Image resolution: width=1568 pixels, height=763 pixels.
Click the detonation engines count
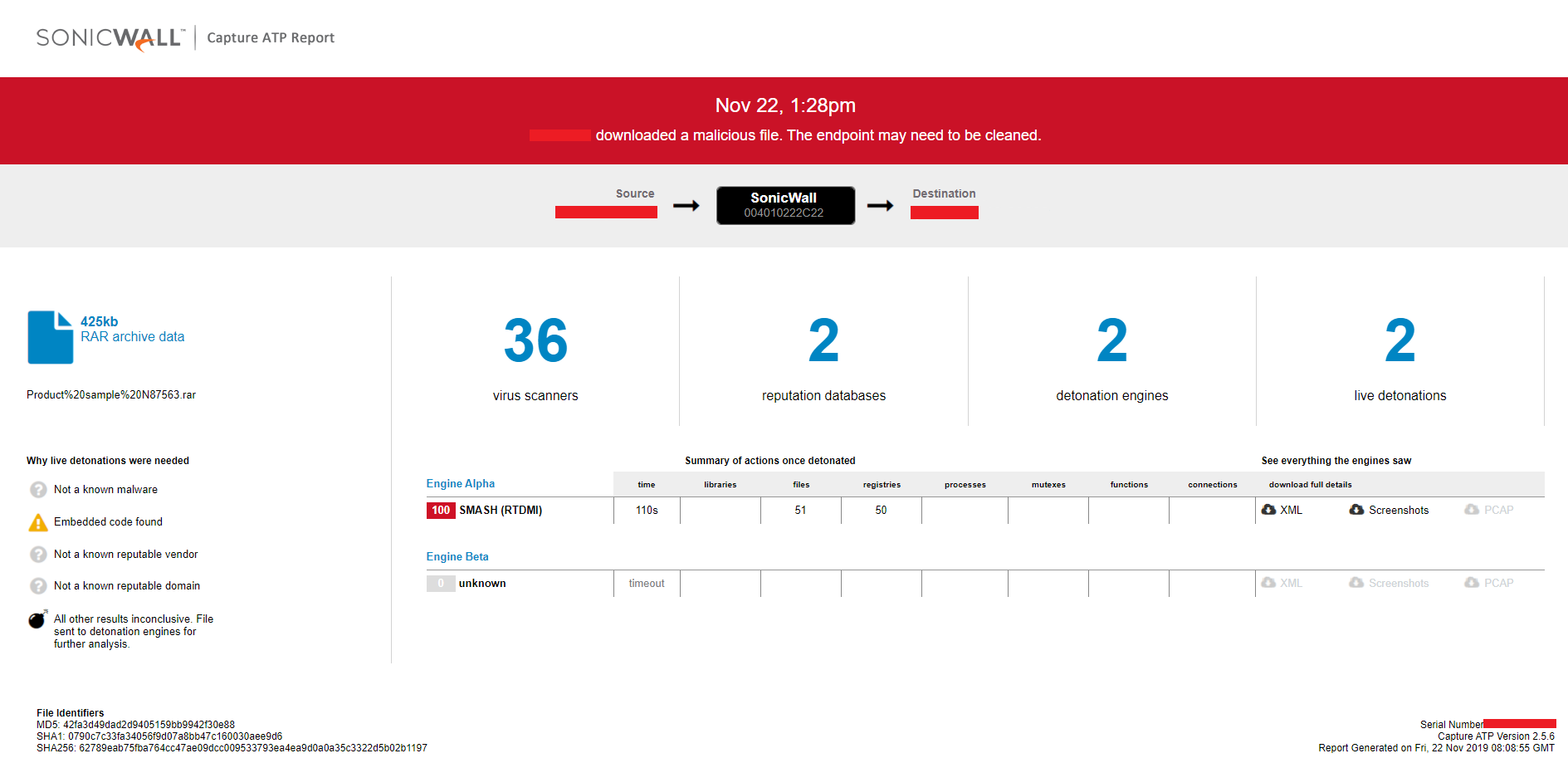(1111, 340)
